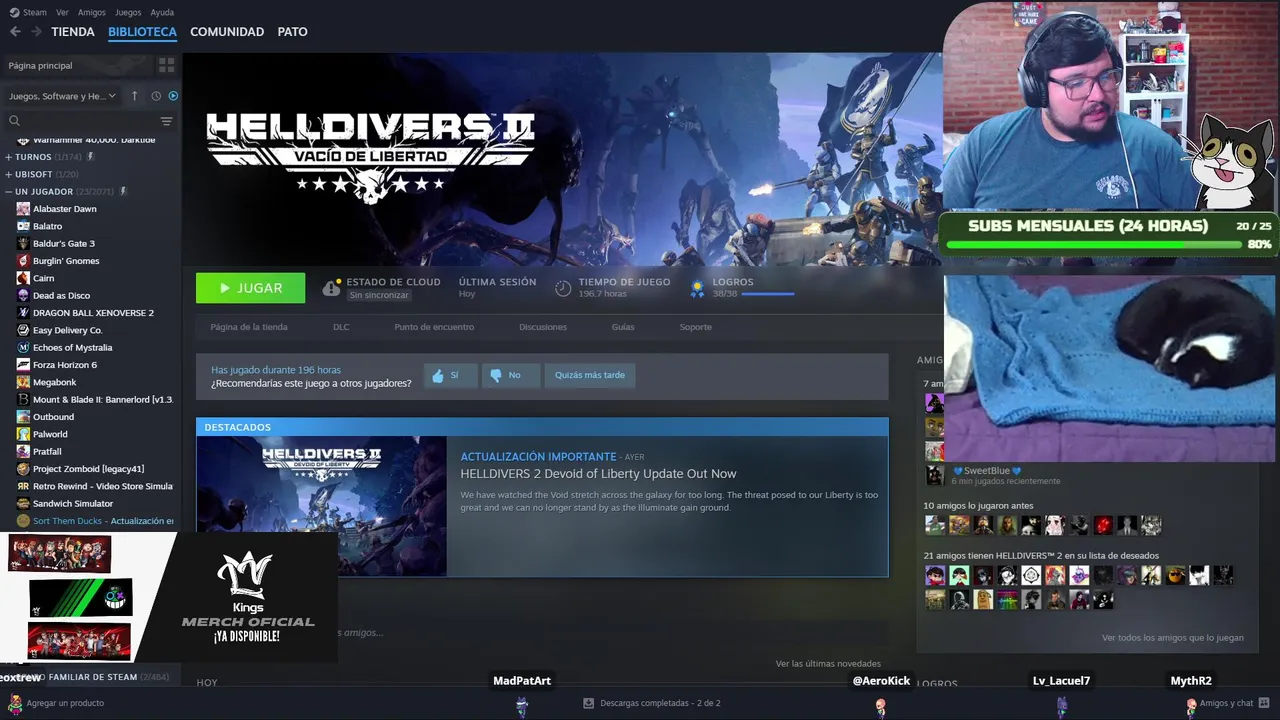Viewport: 1280px width, 720px height.
Task: Open Ver todos los amigos que lo juegan
Action: pyautogui.click(x=1173, y=638)
